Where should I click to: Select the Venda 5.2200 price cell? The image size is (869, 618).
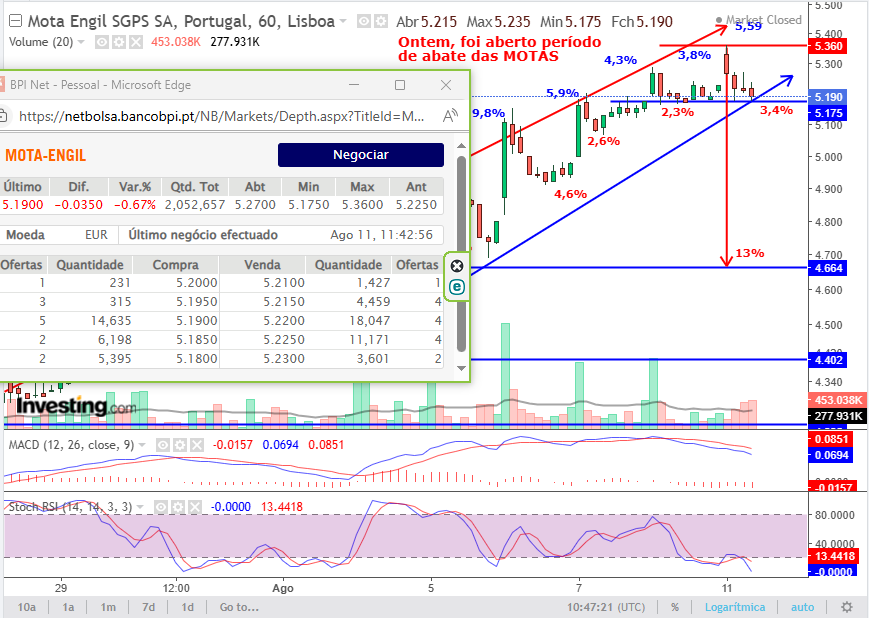284,321
